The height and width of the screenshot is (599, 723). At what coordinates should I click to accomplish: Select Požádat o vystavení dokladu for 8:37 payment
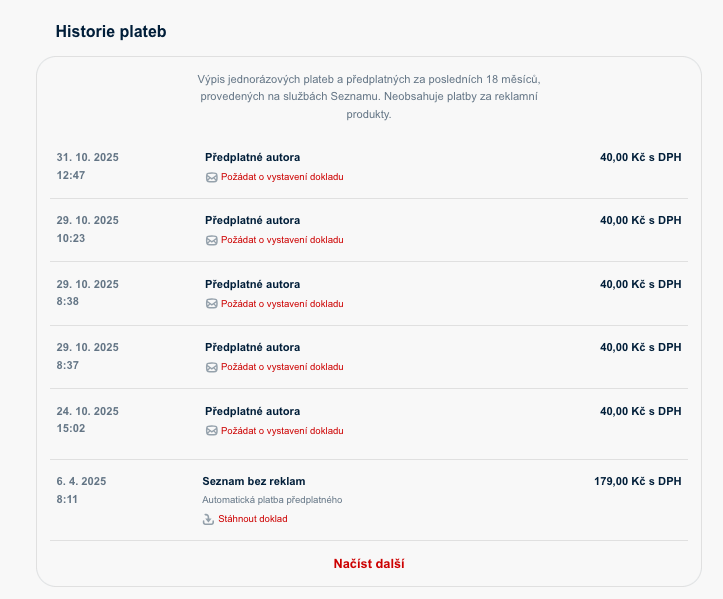[282, 367]
